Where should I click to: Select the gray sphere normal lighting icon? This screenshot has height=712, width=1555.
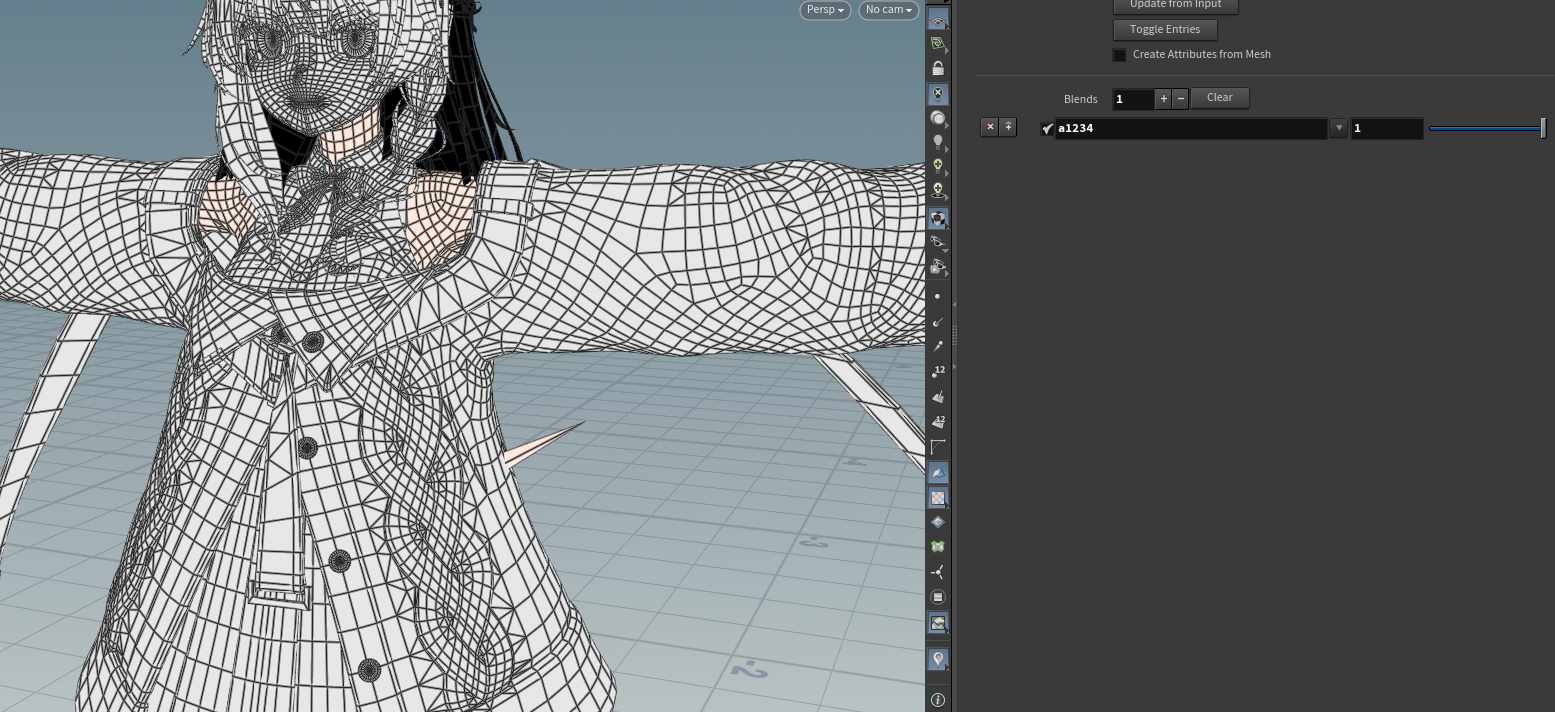click(x=938, y=119)
